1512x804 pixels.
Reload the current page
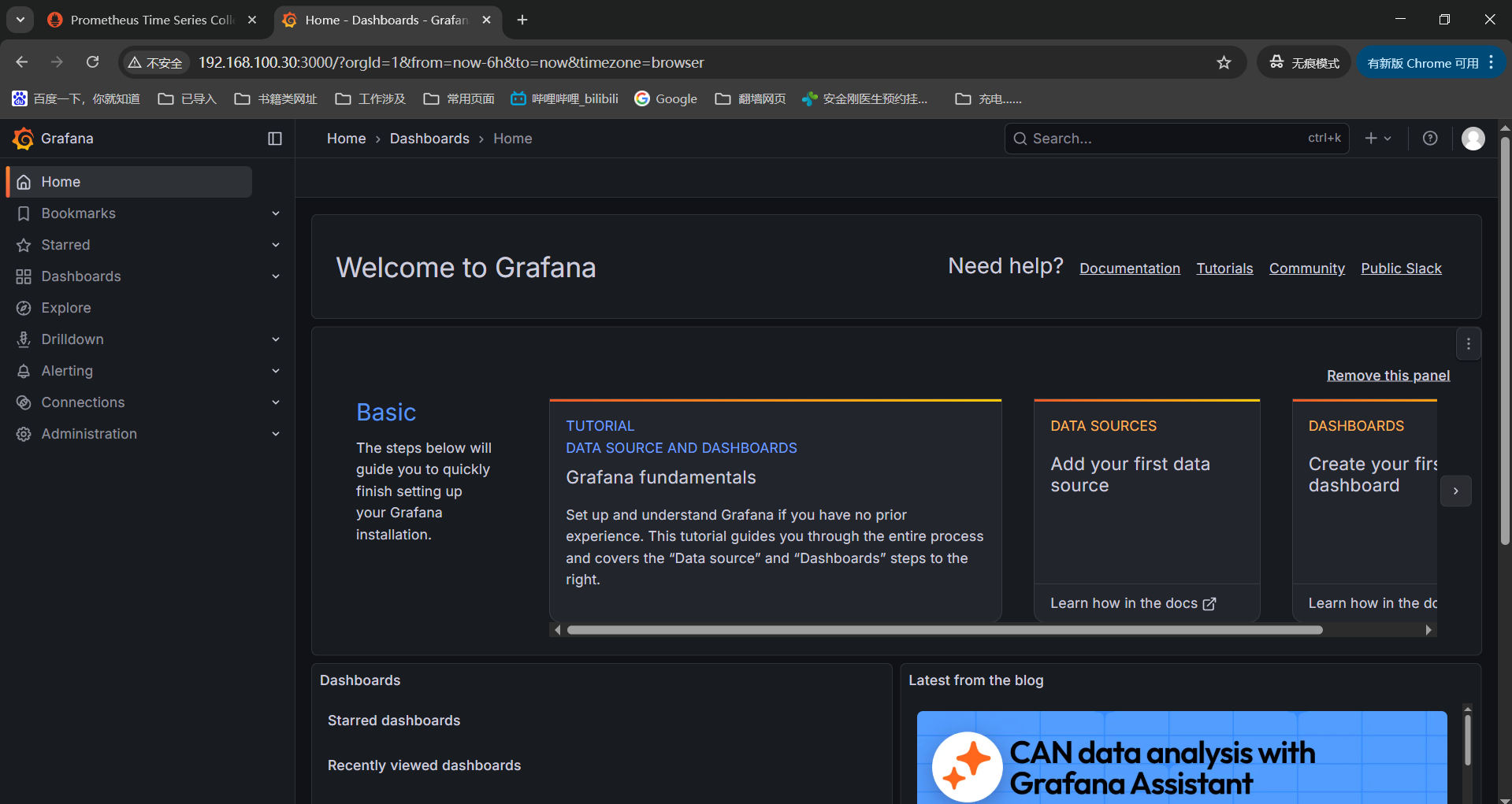point(93,62)
